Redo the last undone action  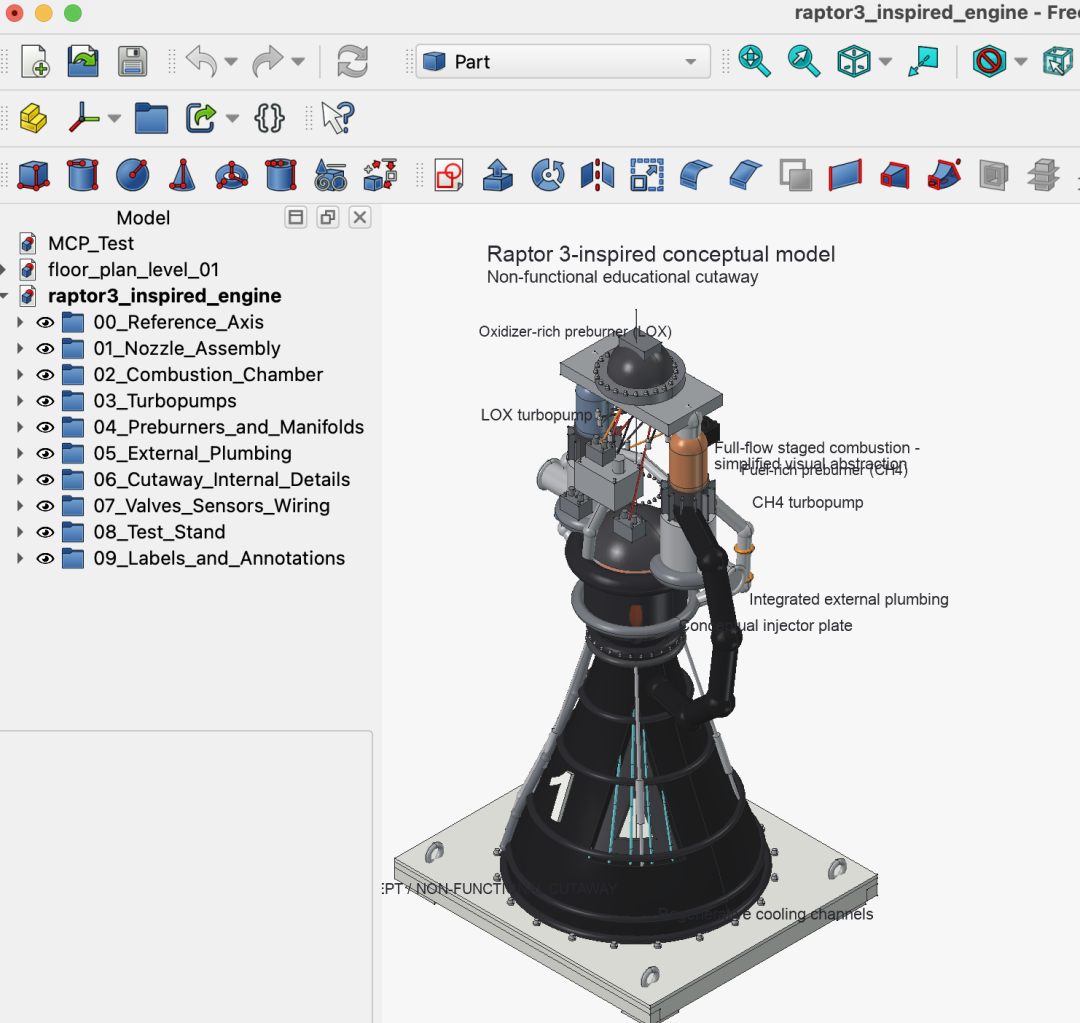click(x=267, y=61)
